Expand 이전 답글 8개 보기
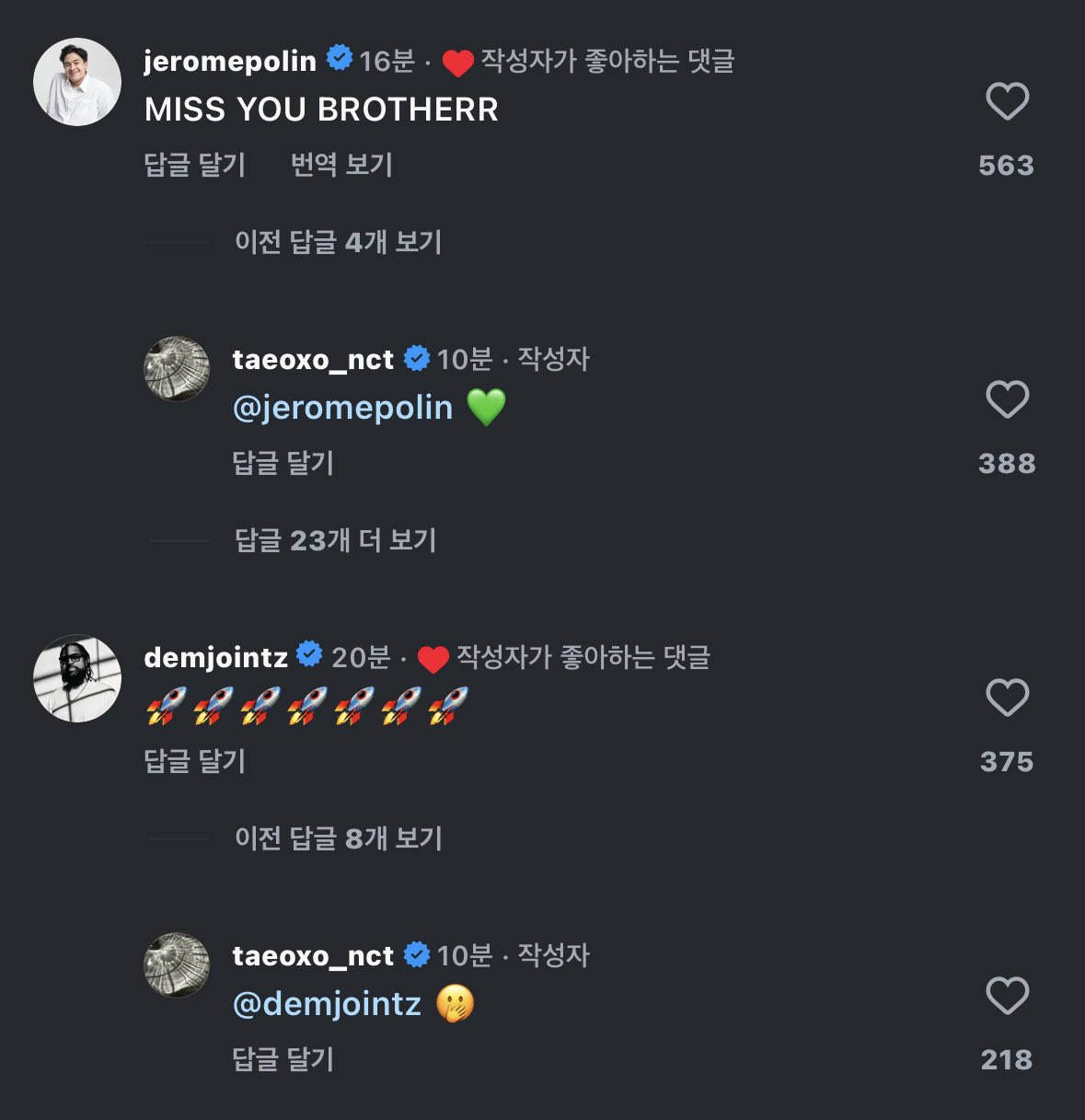This screenshot has width=1085, height=1120. (338, 838)
